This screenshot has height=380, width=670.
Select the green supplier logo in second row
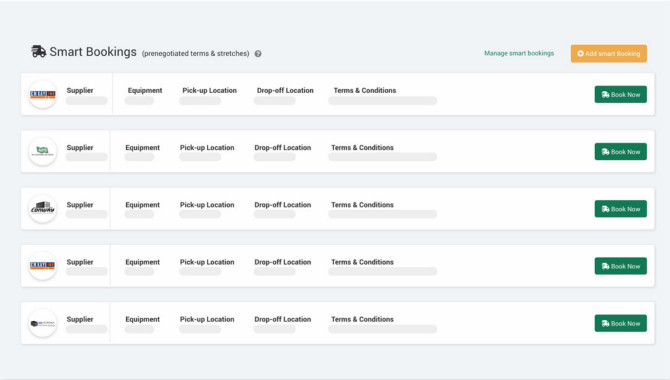click(x=42, y=151)
